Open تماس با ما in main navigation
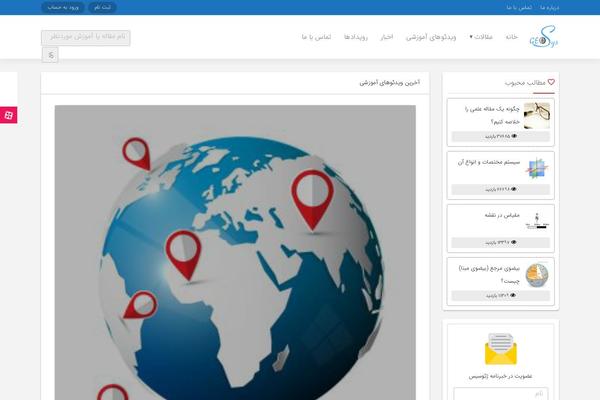 tap(316, 37)
